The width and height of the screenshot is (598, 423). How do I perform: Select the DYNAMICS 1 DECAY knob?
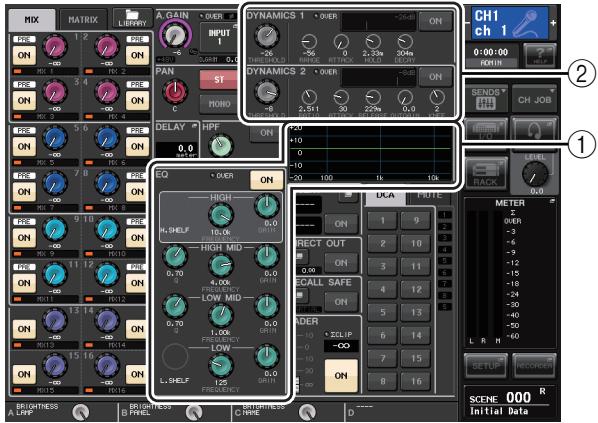[x=405, y=42]
